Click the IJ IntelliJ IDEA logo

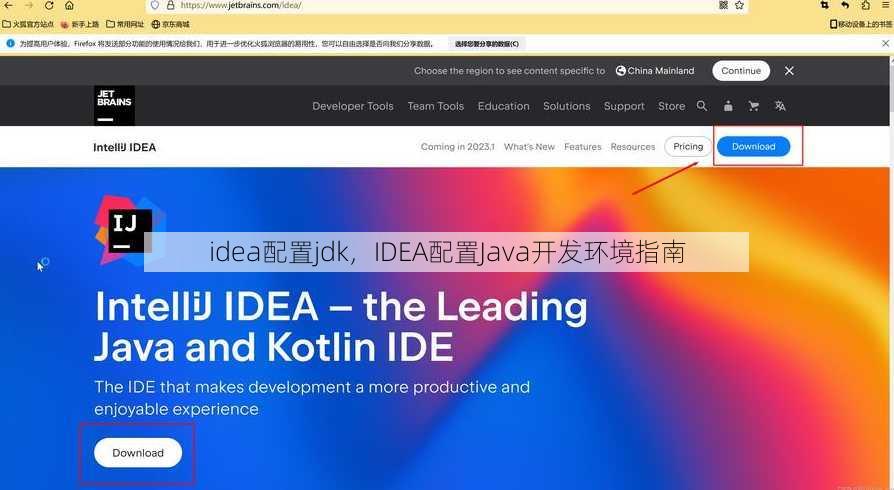pos(130,230)
